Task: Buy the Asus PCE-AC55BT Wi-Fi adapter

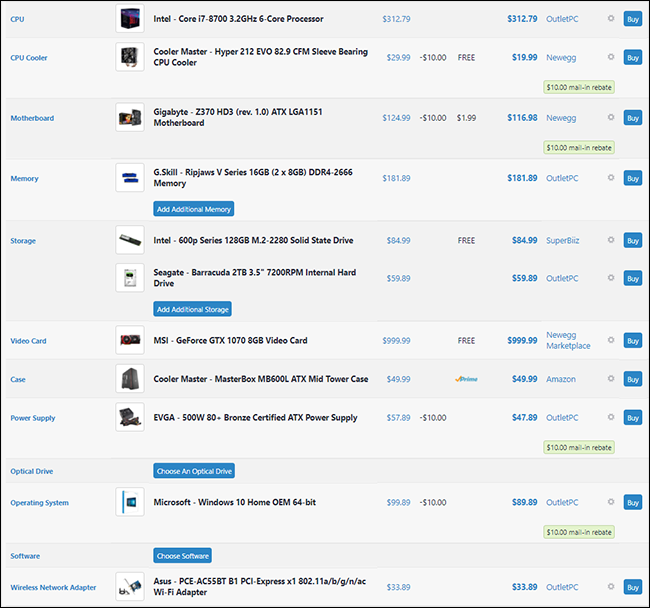Action: click(x=633, y=587)
